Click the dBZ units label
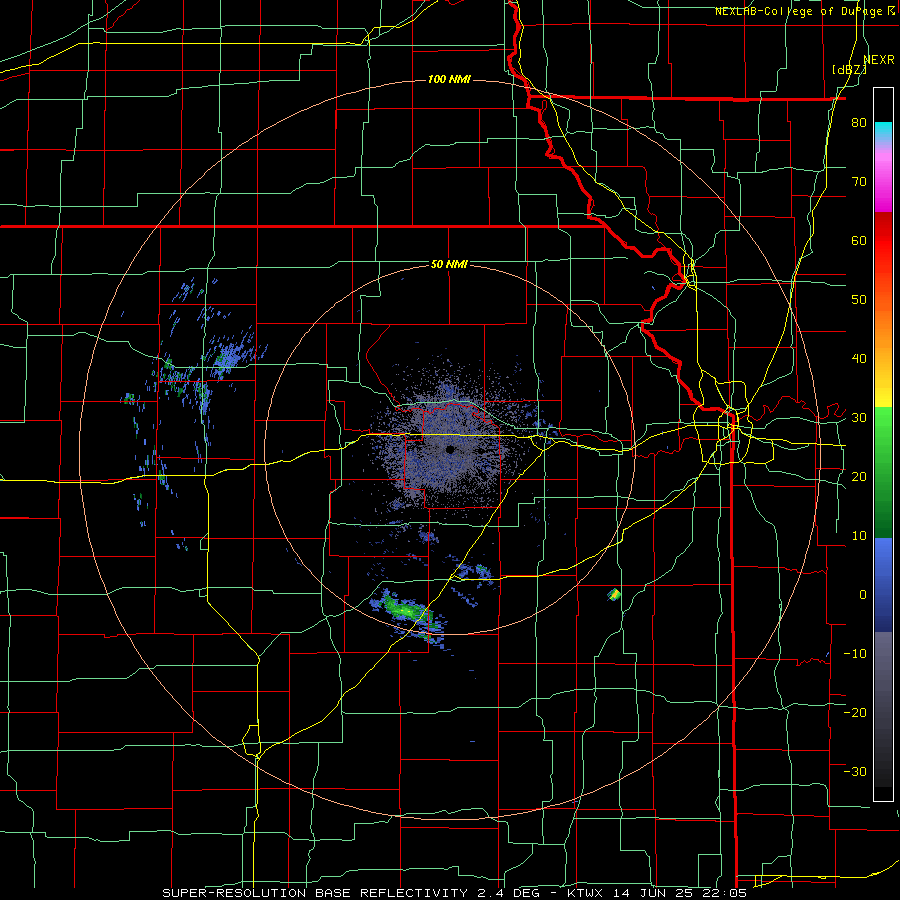This screenshot has height=900, width=900. [849, 70]
